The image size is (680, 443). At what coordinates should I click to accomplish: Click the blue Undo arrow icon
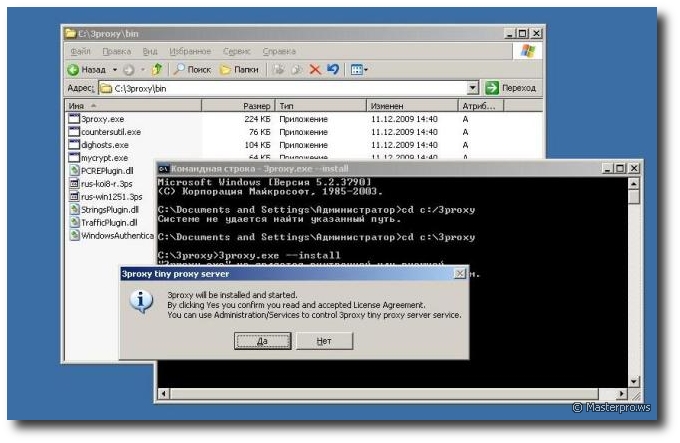coord(333,69)
